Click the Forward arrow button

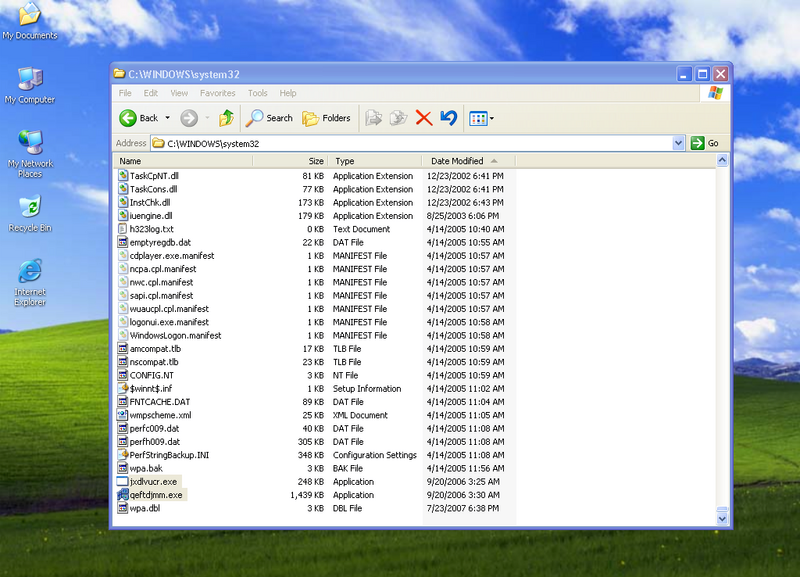coord(189,118)
